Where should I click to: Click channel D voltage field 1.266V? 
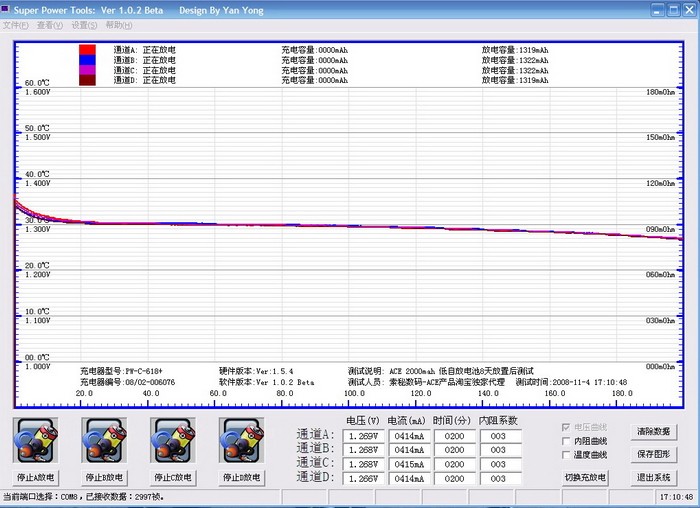pyautogui.click(x=363, y=479)
